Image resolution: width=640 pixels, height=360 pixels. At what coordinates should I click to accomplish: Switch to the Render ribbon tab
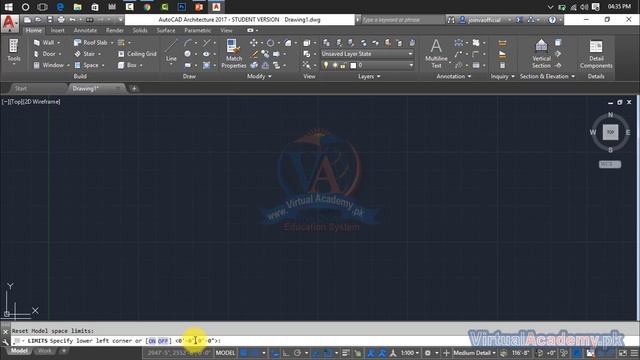pyautogui.click(x=115, y=30)
